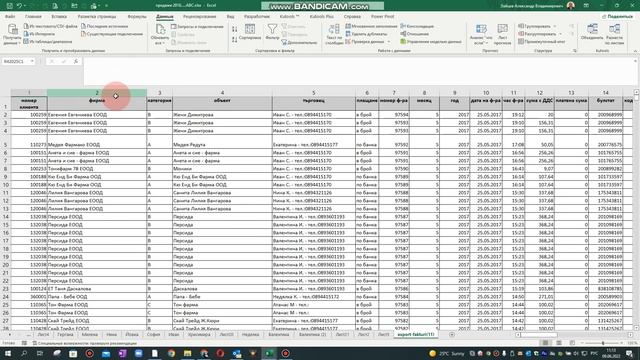Image resolution: width=640 pixels, height=360 pixels.
Task: Add a new sheet with plus button
Action: pos(452,334)
